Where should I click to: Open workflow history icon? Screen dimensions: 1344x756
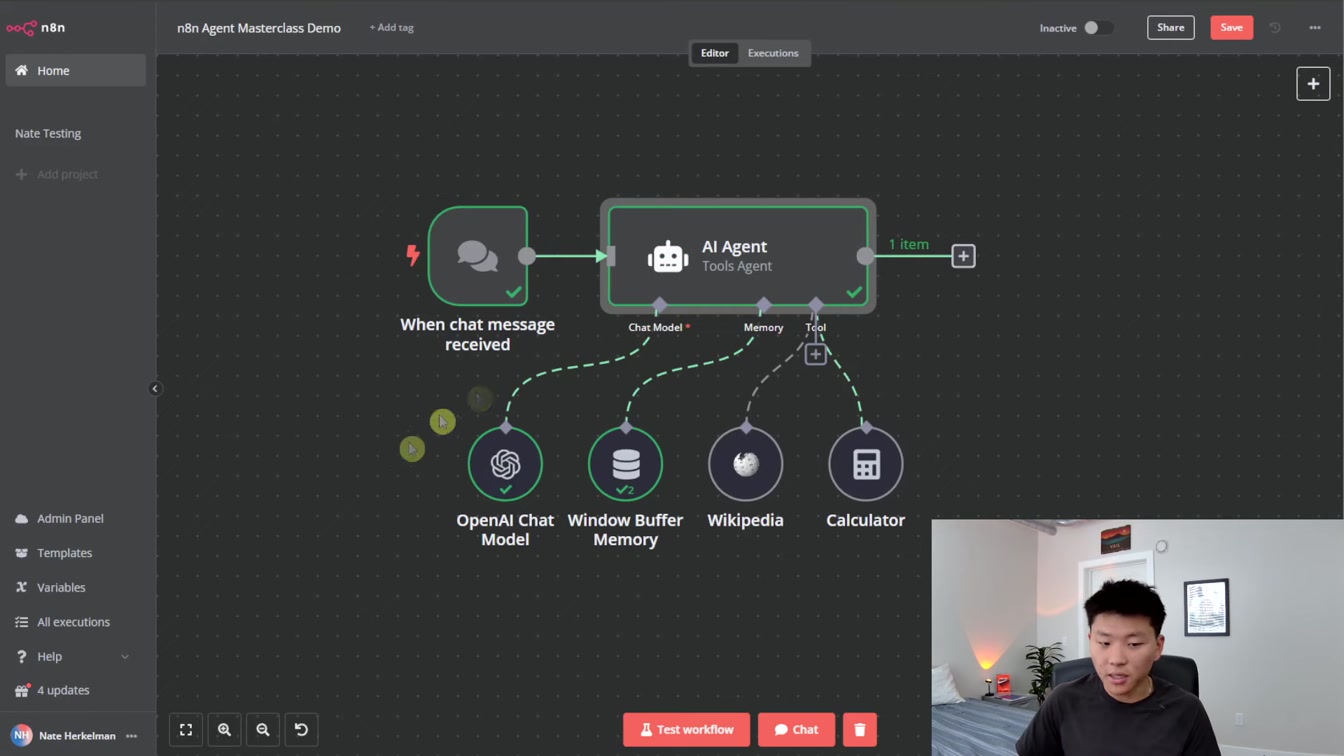point(1275,28)
